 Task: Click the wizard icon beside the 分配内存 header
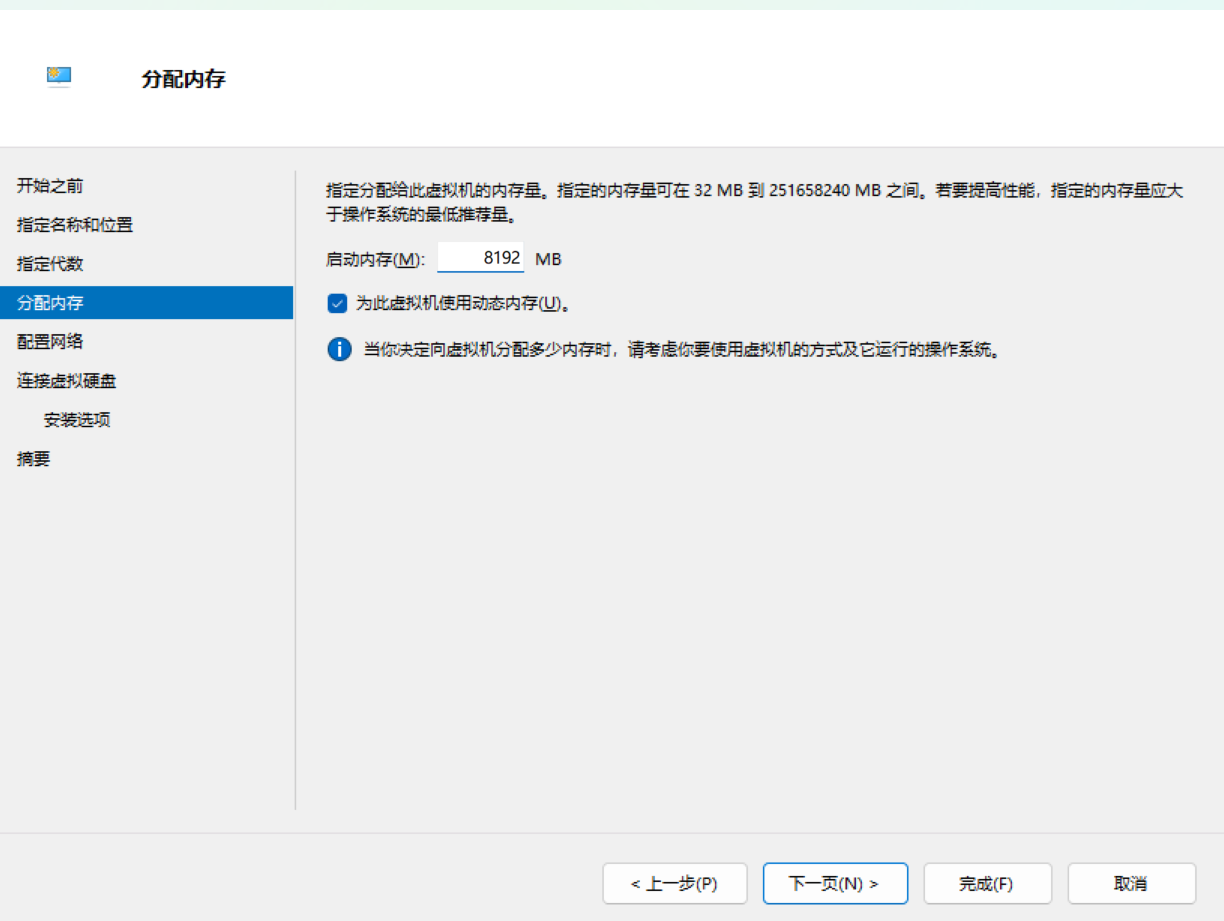[59, 77]
